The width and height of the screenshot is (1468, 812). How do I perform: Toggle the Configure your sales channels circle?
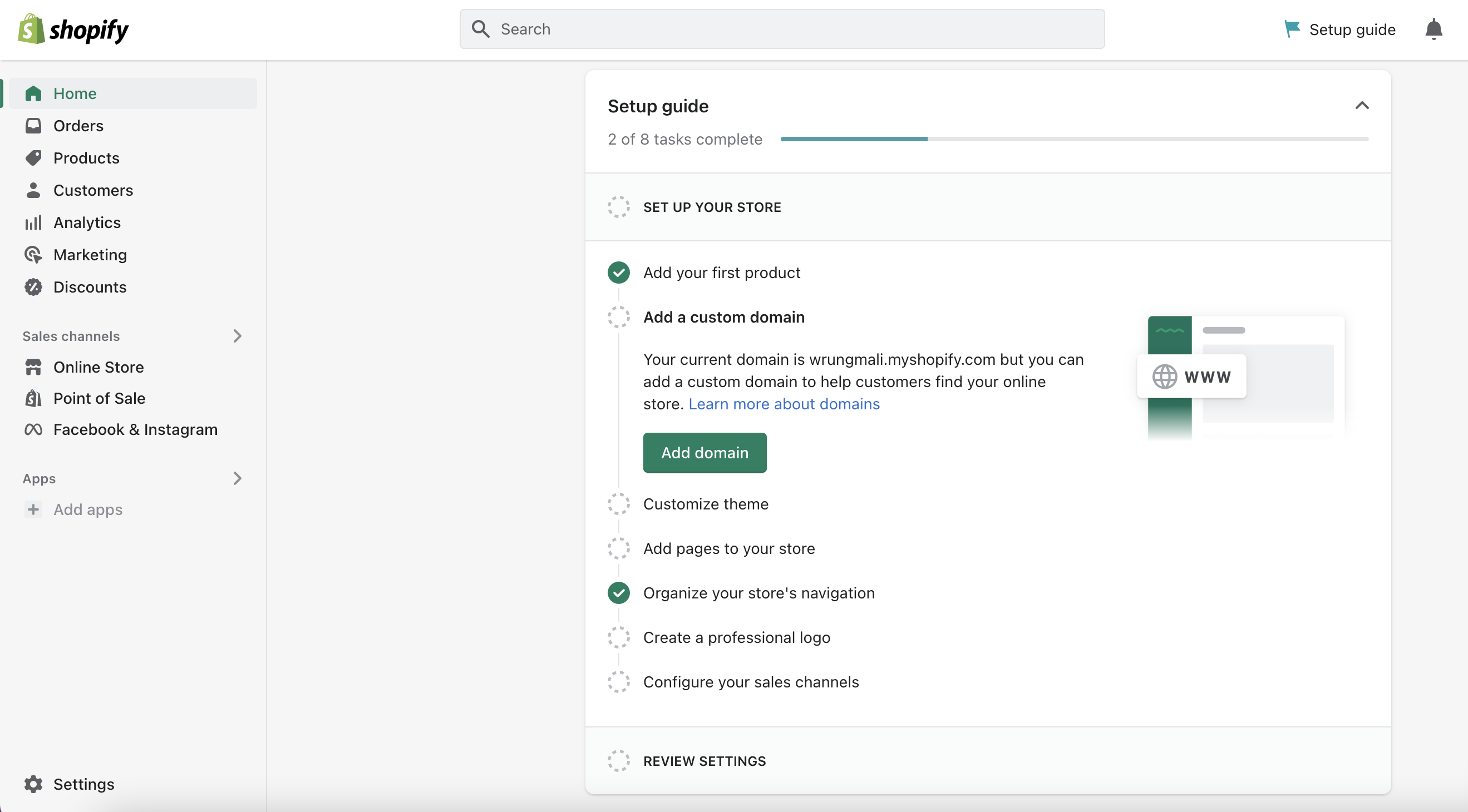[x=618, y=682]
